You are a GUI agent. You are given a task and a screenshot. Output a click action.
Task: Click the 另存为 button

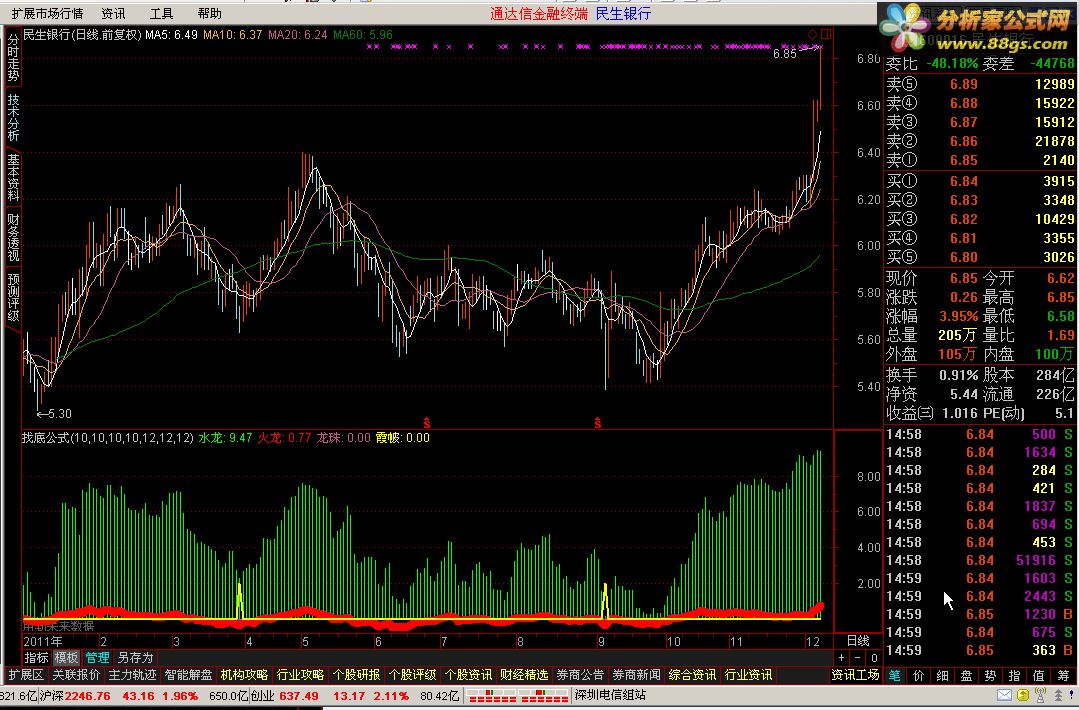(135, 658)
